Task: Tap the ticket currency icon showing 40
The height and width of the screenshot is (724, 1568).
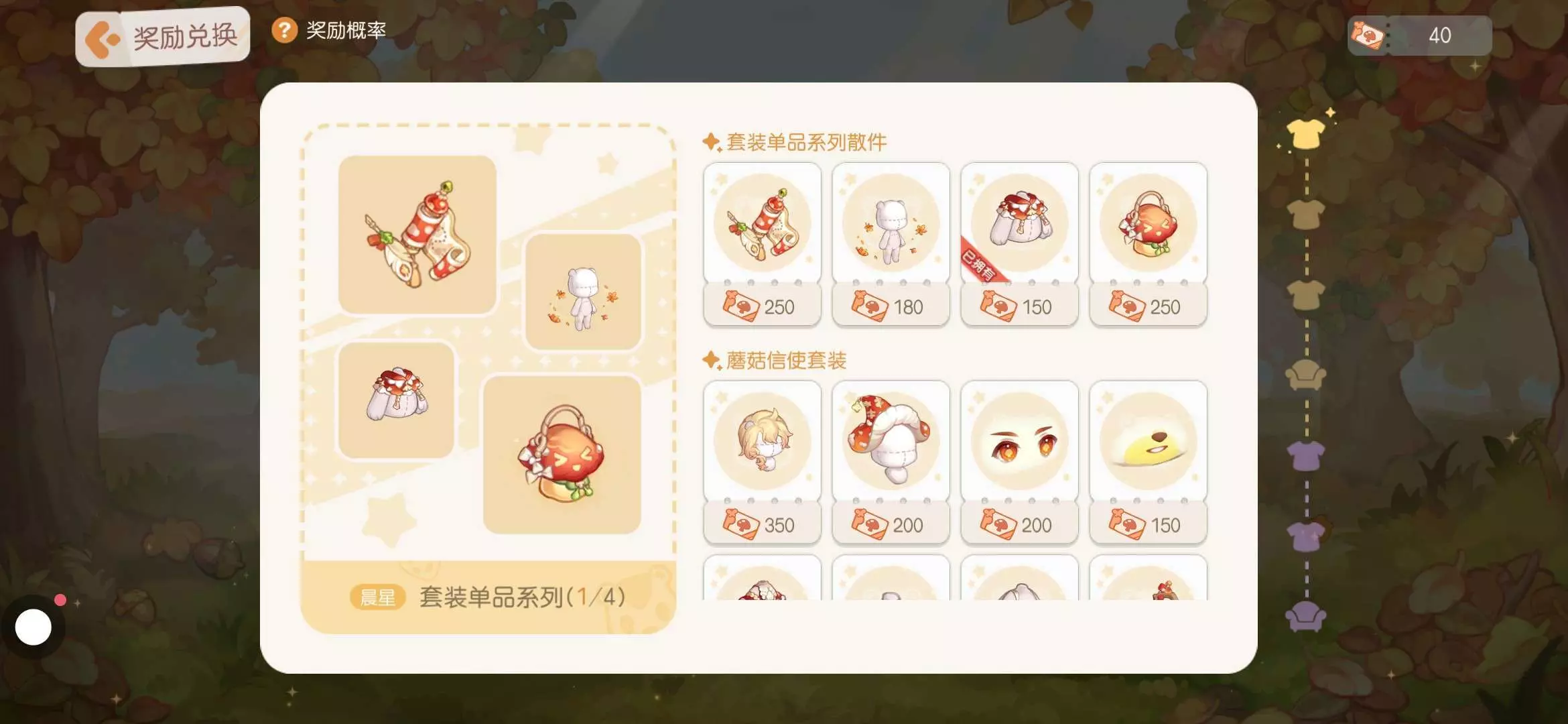Action: (1367, 35)
